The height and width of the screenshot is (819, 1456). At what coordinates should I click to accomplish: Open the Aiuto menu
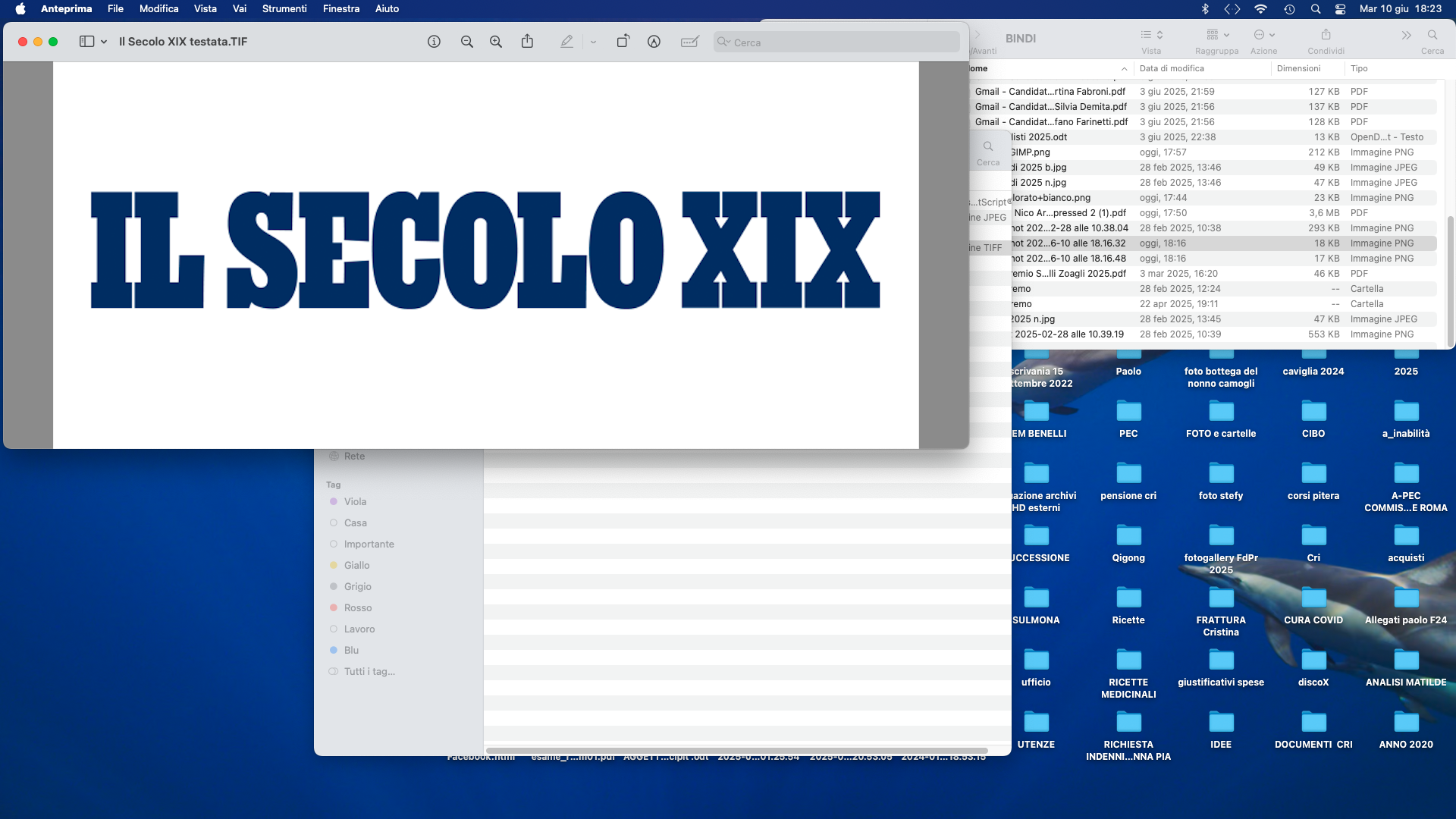tap(387, 9)
